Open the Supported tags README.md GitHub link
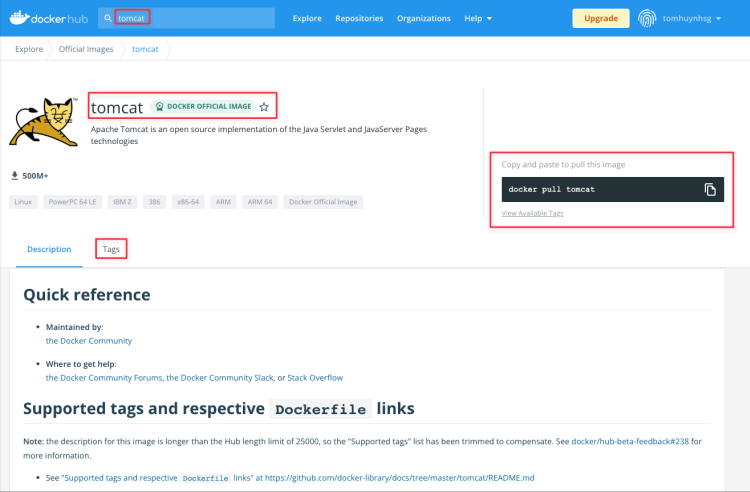This screenshot has width=750, height=492. tap(298, 478)
